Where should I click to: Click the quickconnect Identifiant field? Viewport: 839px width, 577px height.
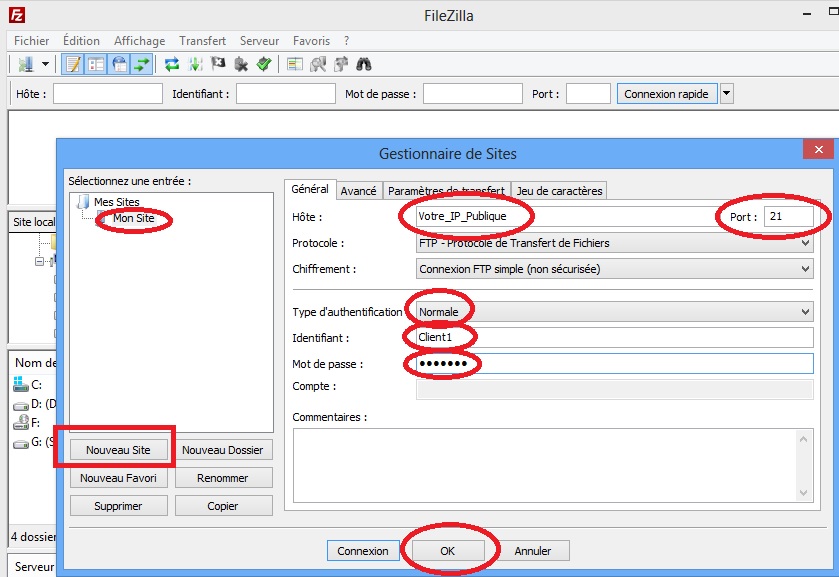(x=286, y=94)
